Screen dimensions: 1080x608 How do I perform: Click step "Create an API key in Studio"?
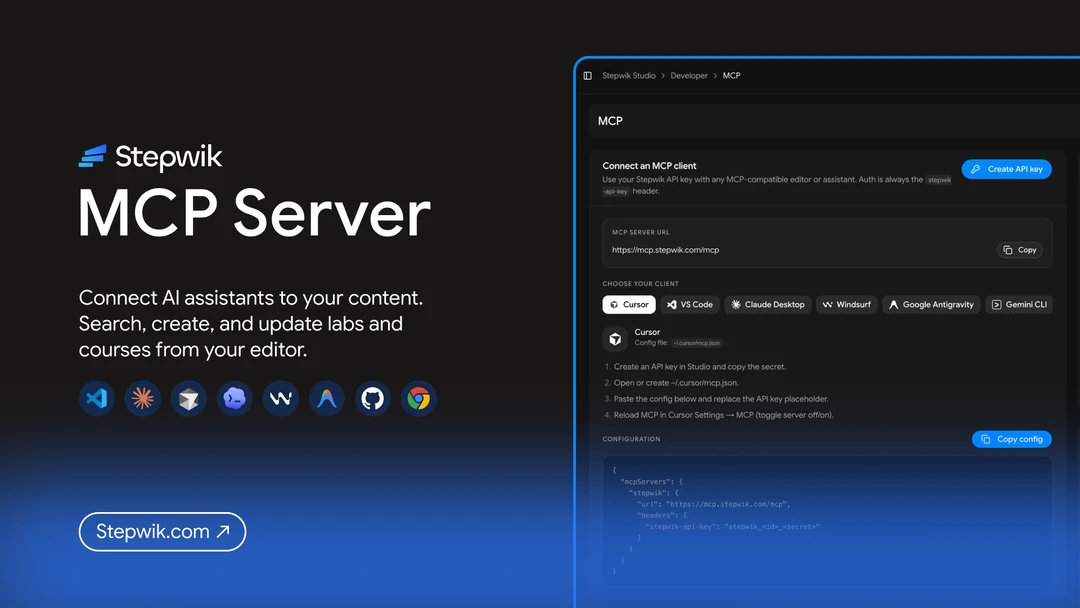[700, 367]
